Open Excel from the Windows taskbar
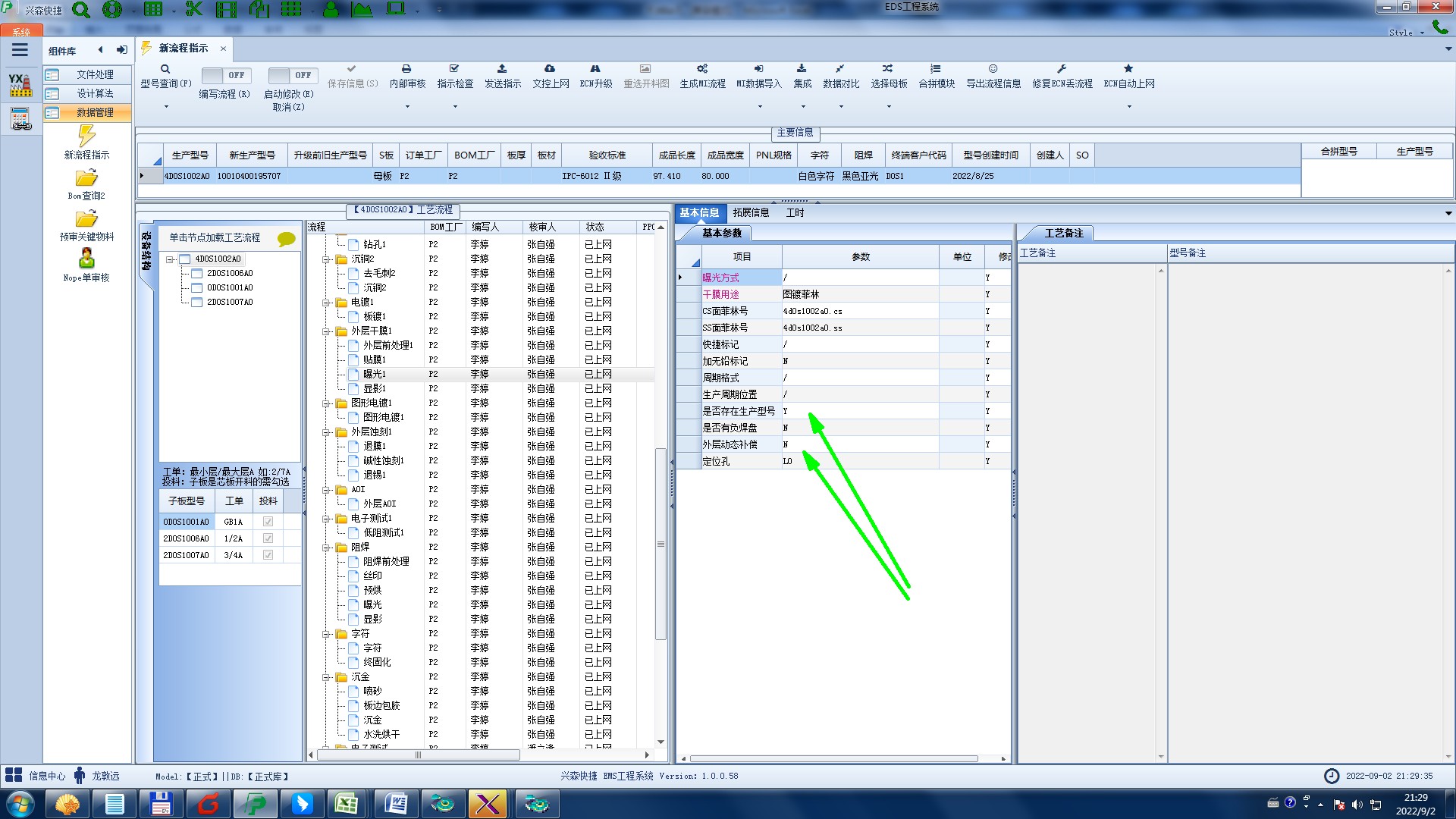 [347, 803]
